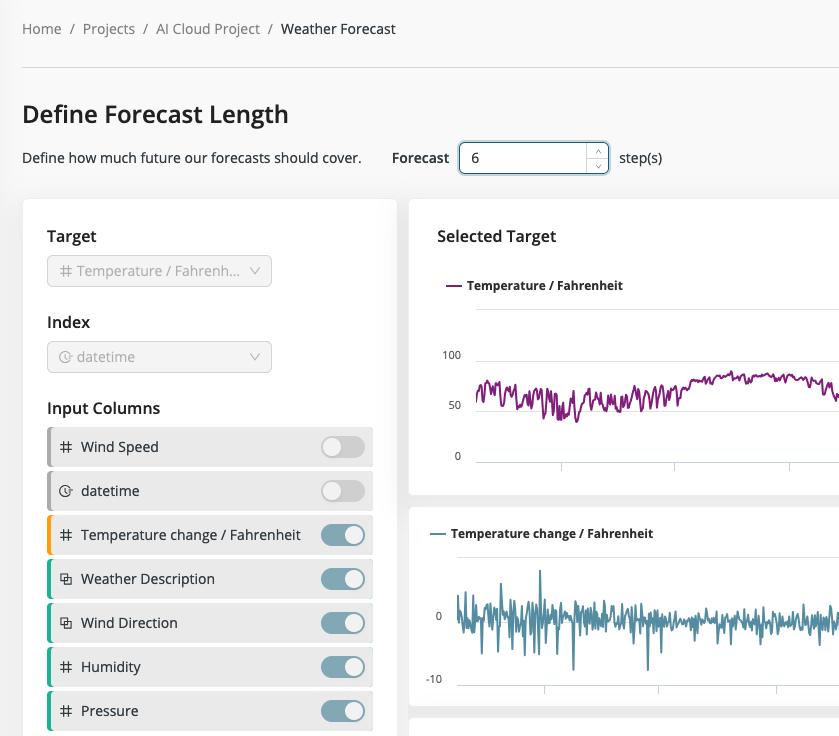839x736 pixels.
Task: Increase forecast steps with up arrow
Action: [x=598, y=151]
